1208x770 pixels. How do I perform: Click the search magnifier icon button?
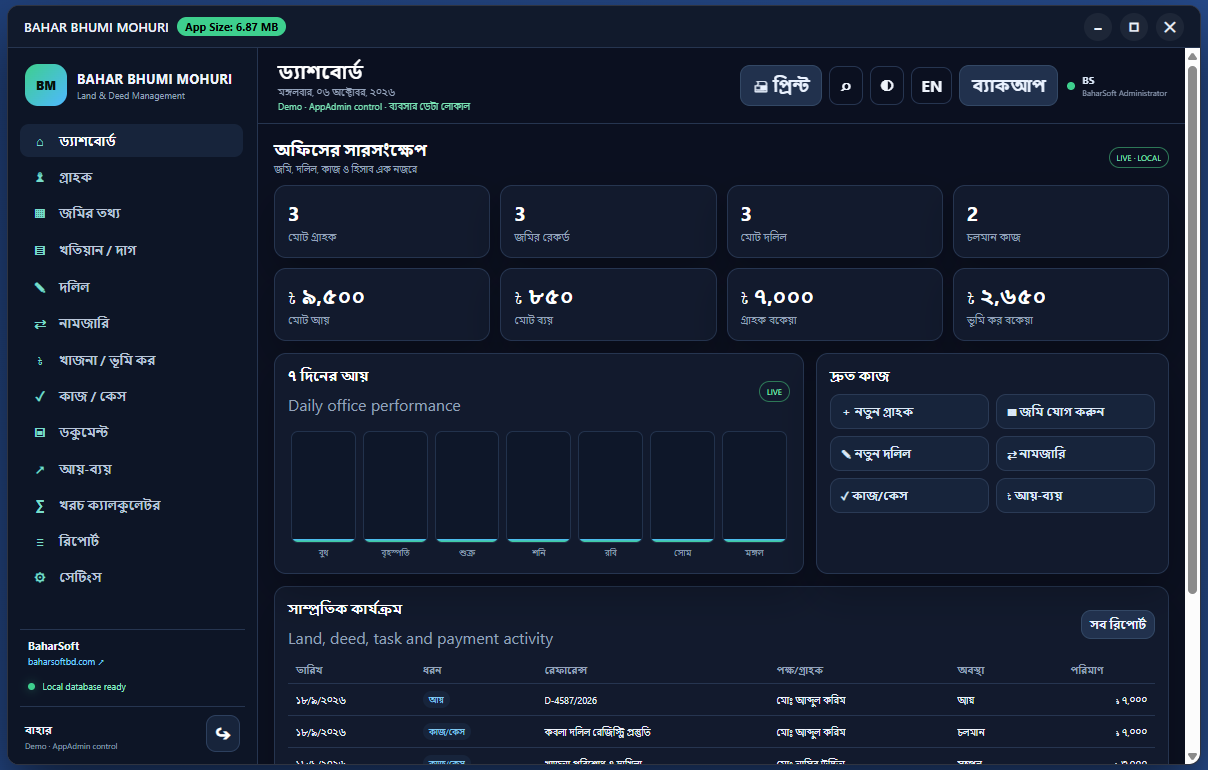pyautogui.click(x=846, y=86)
